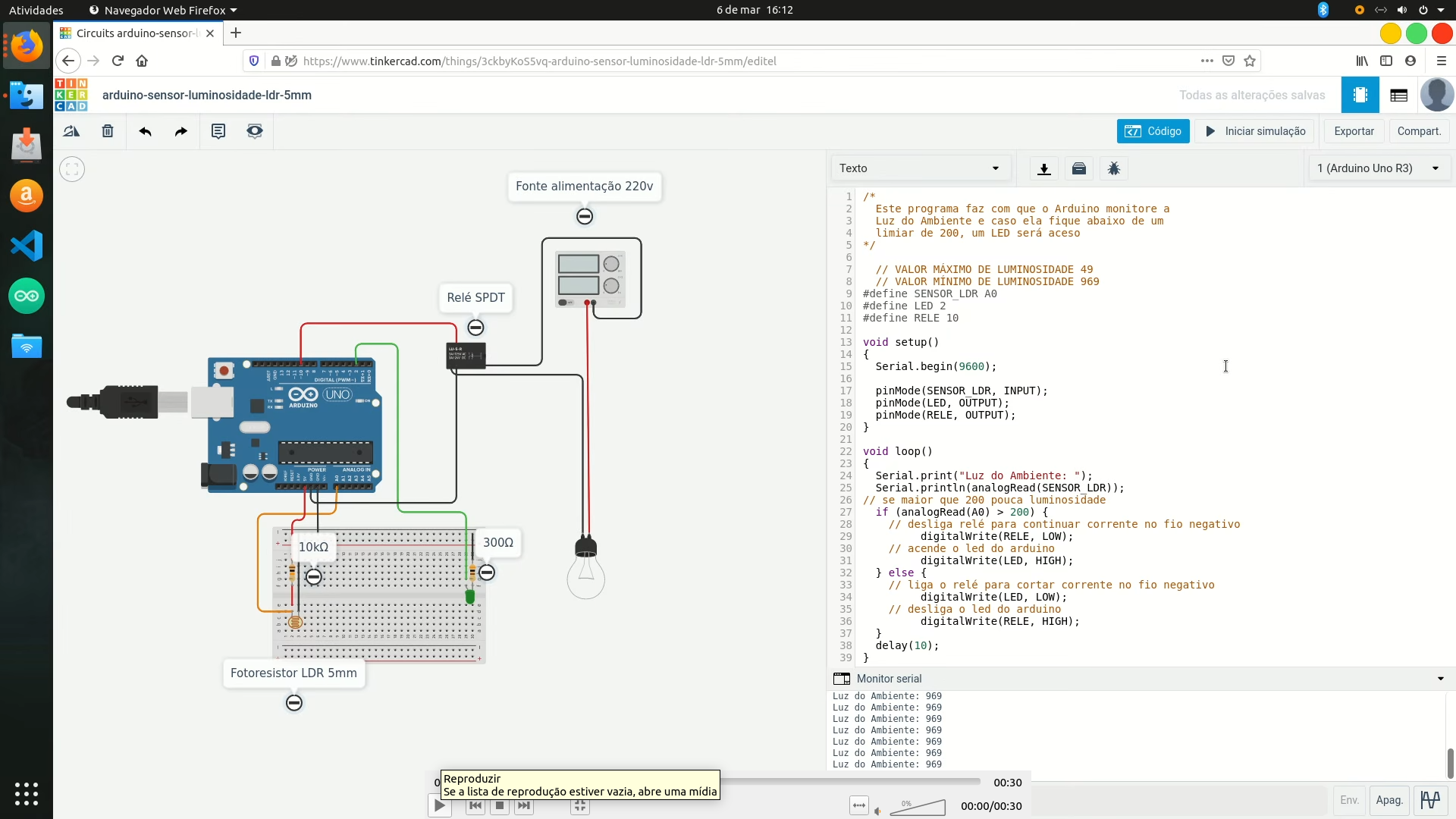Toggle annotation visibility with the eye icon

(x=255, y=130)
